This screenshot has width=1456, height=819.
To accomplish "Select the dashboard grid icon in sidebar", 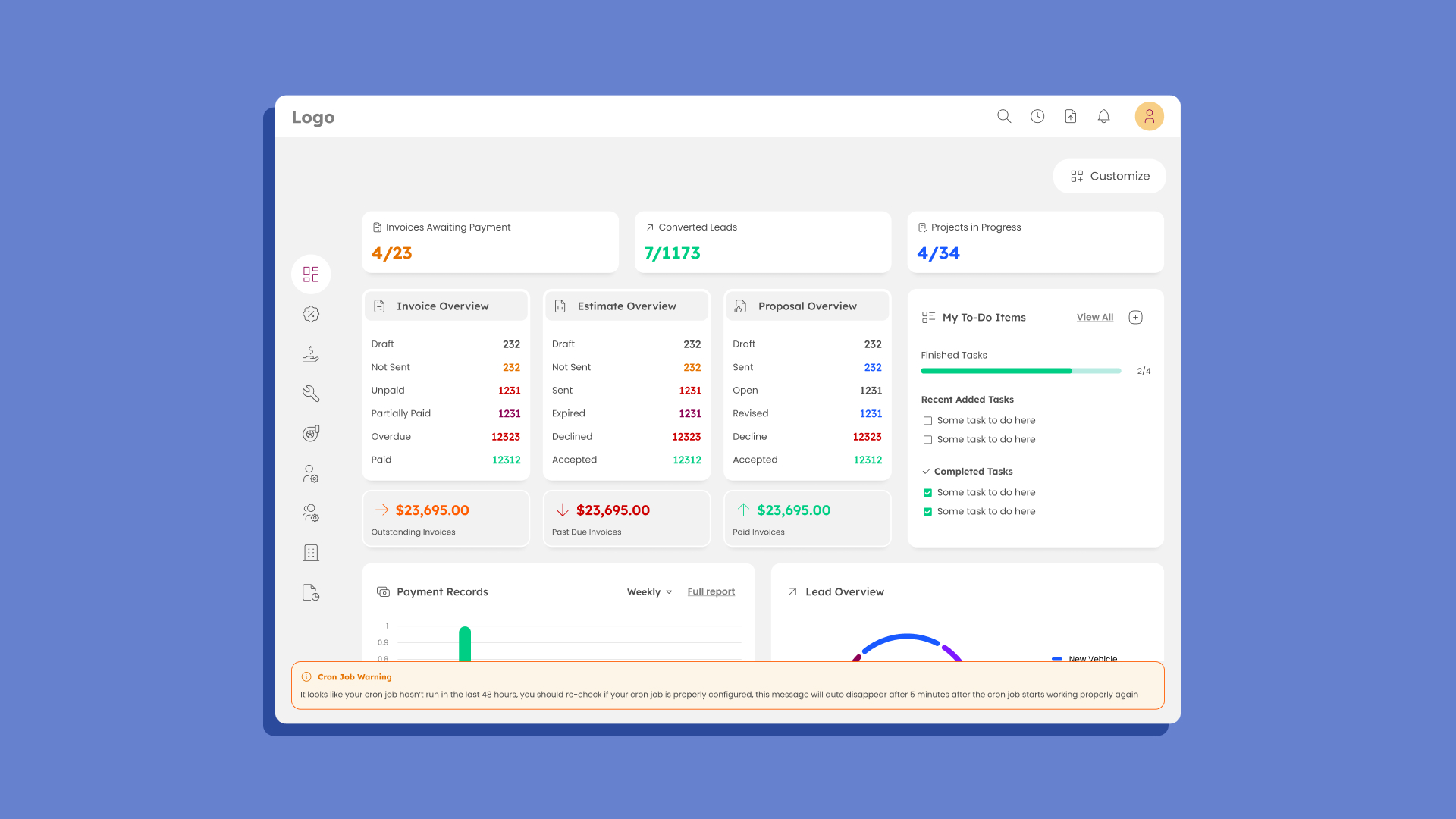I will click(x=311, y=274).
